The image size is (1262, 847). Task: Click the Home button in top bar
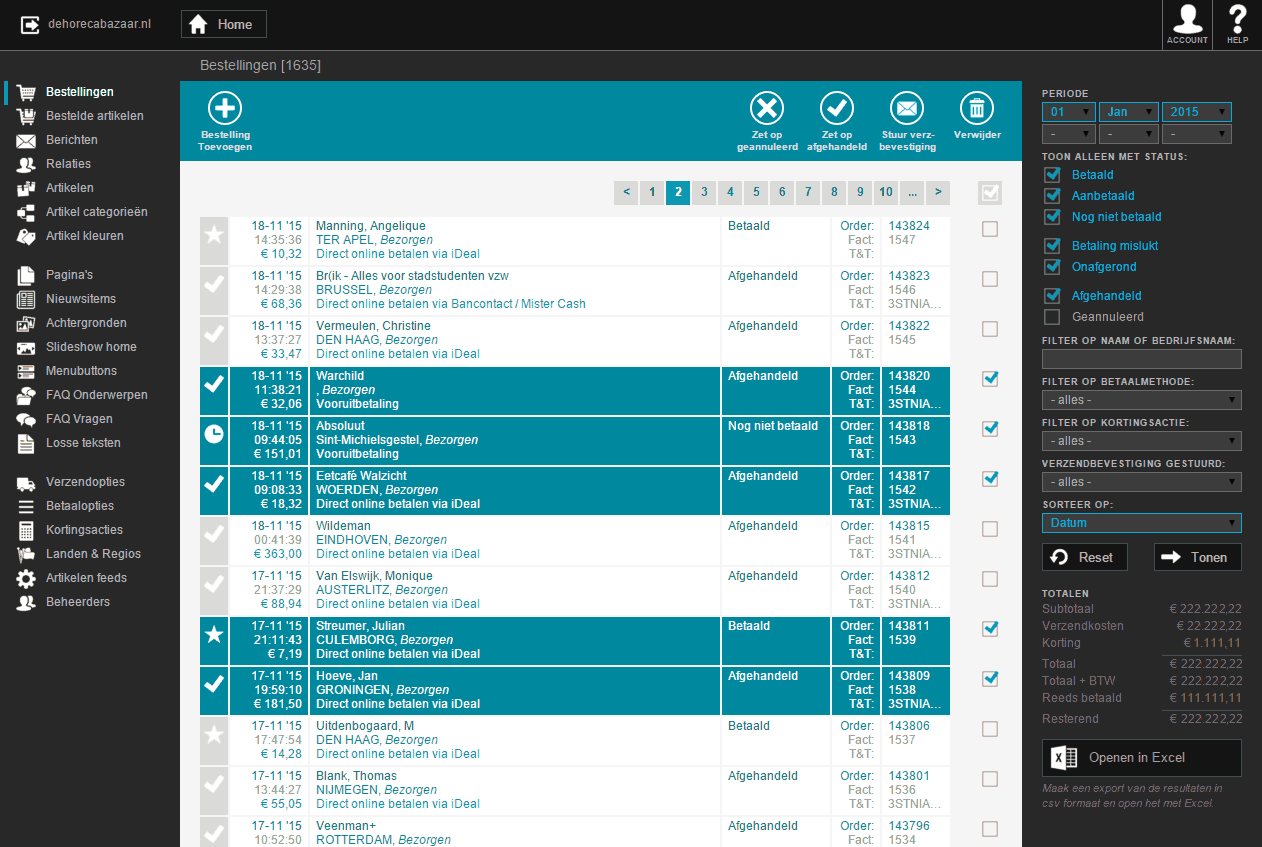pos(224,24)
